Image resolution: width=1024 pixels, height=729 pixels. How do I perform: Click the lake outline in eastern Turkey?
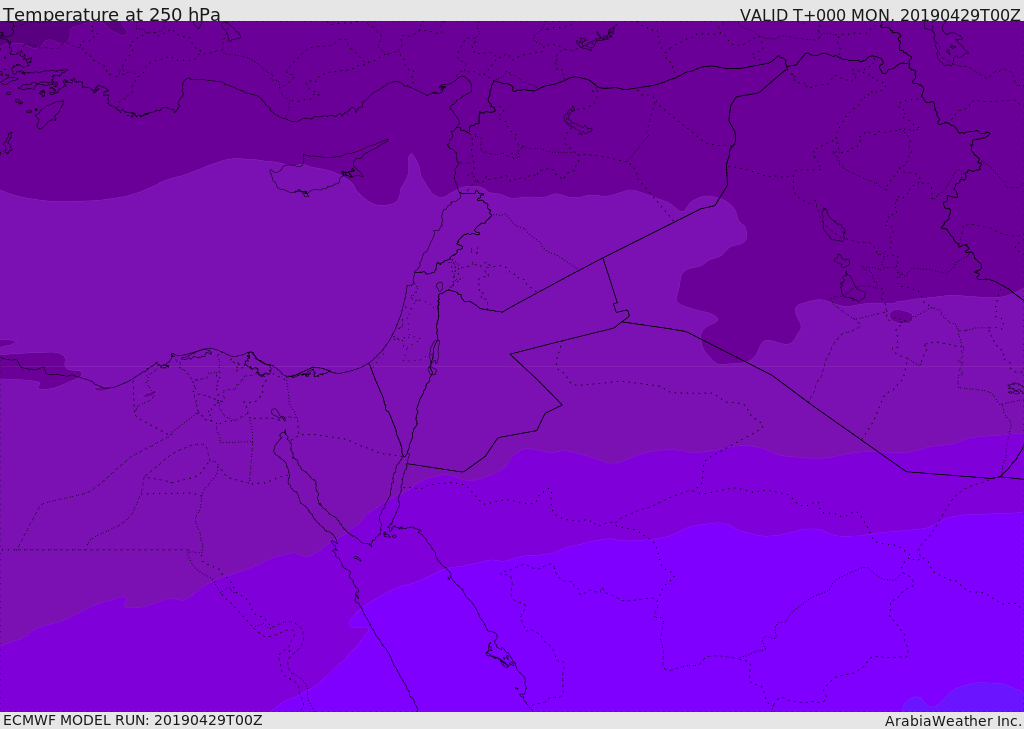point(577,122)
